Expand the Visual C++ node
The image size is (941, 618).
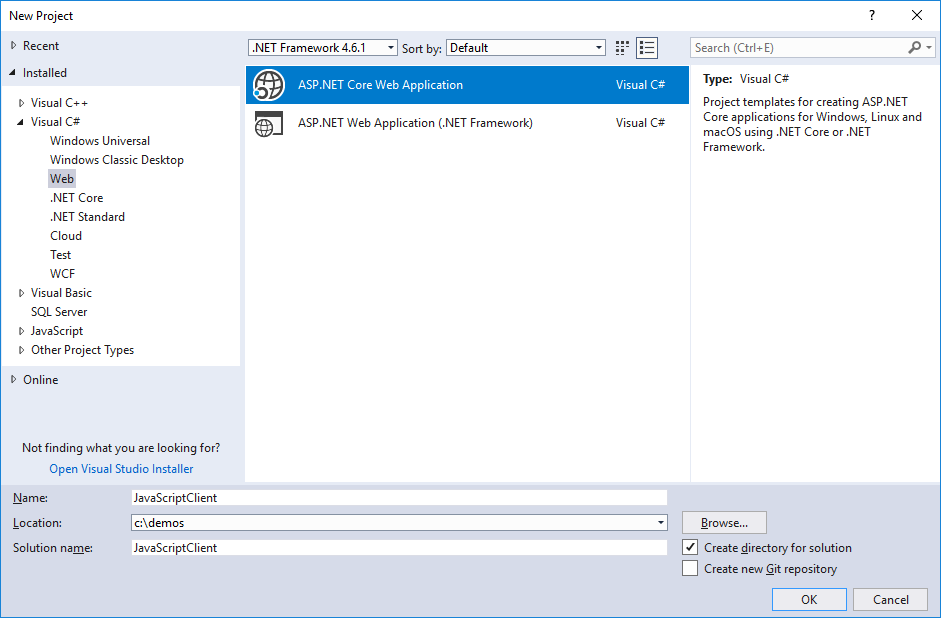[22, 103]
